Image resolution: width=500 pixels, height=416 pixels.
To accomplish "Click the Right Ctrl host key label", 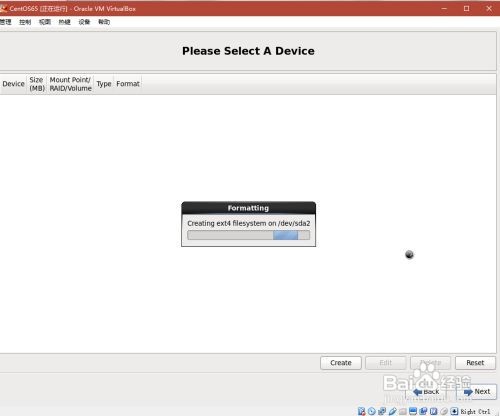I will pyautogui.click(x=475, y=412).
